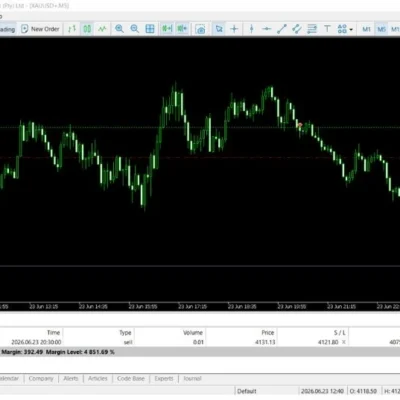Image resolution: width=400 pixels, height=400 pixels.
Task: Activate the crosshair tool
Action: point(234,29)
